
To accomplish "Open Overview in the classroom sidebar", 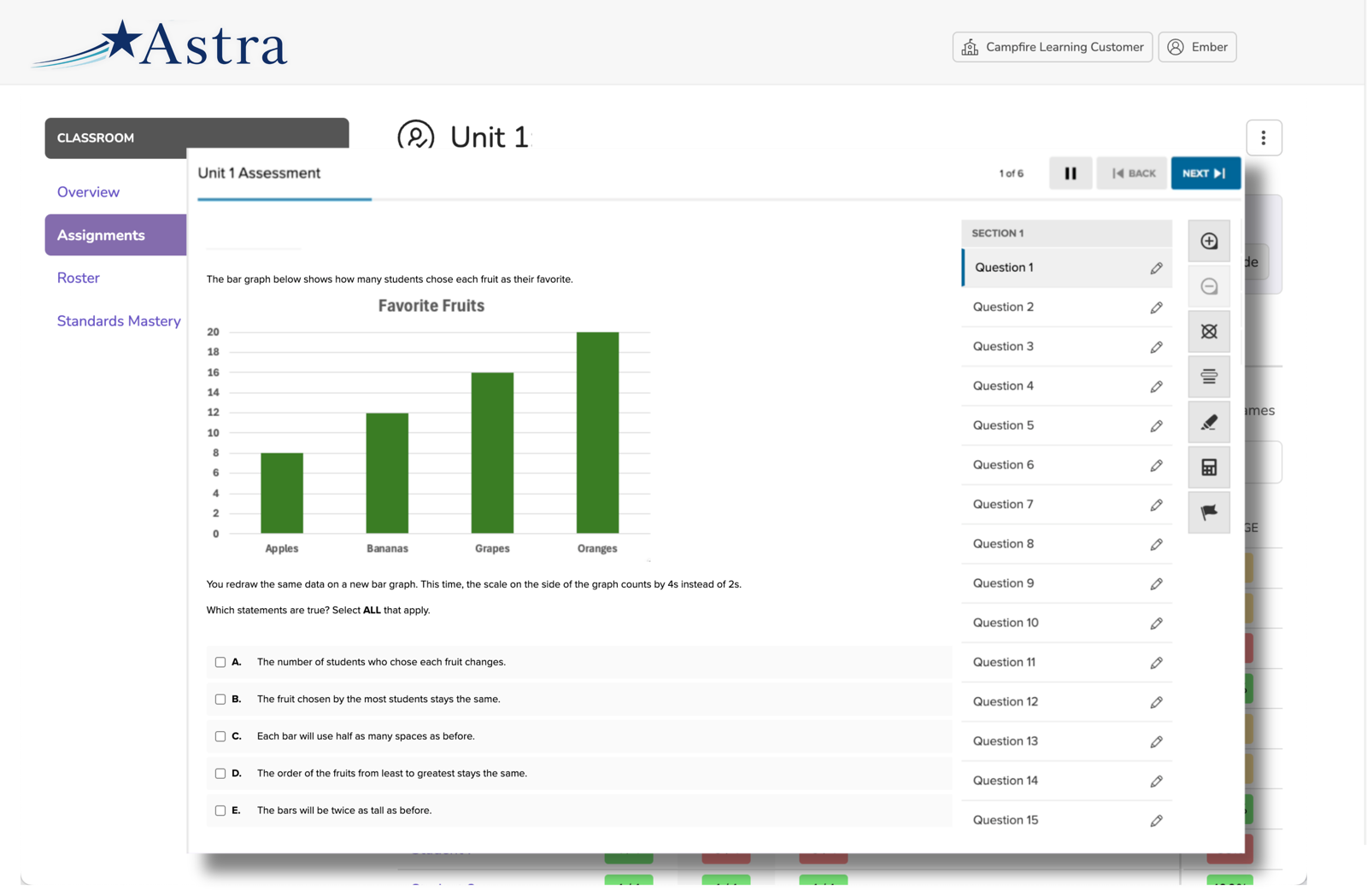I will click(88, 192).
